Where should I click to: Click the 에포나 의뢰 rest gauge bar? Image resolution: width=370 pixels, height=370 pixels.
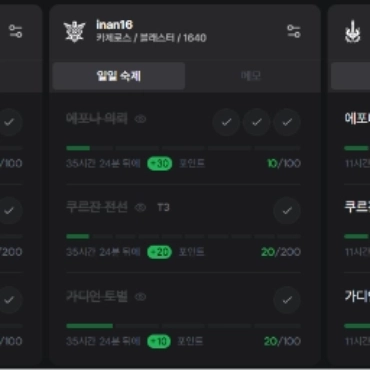(183, 148)
